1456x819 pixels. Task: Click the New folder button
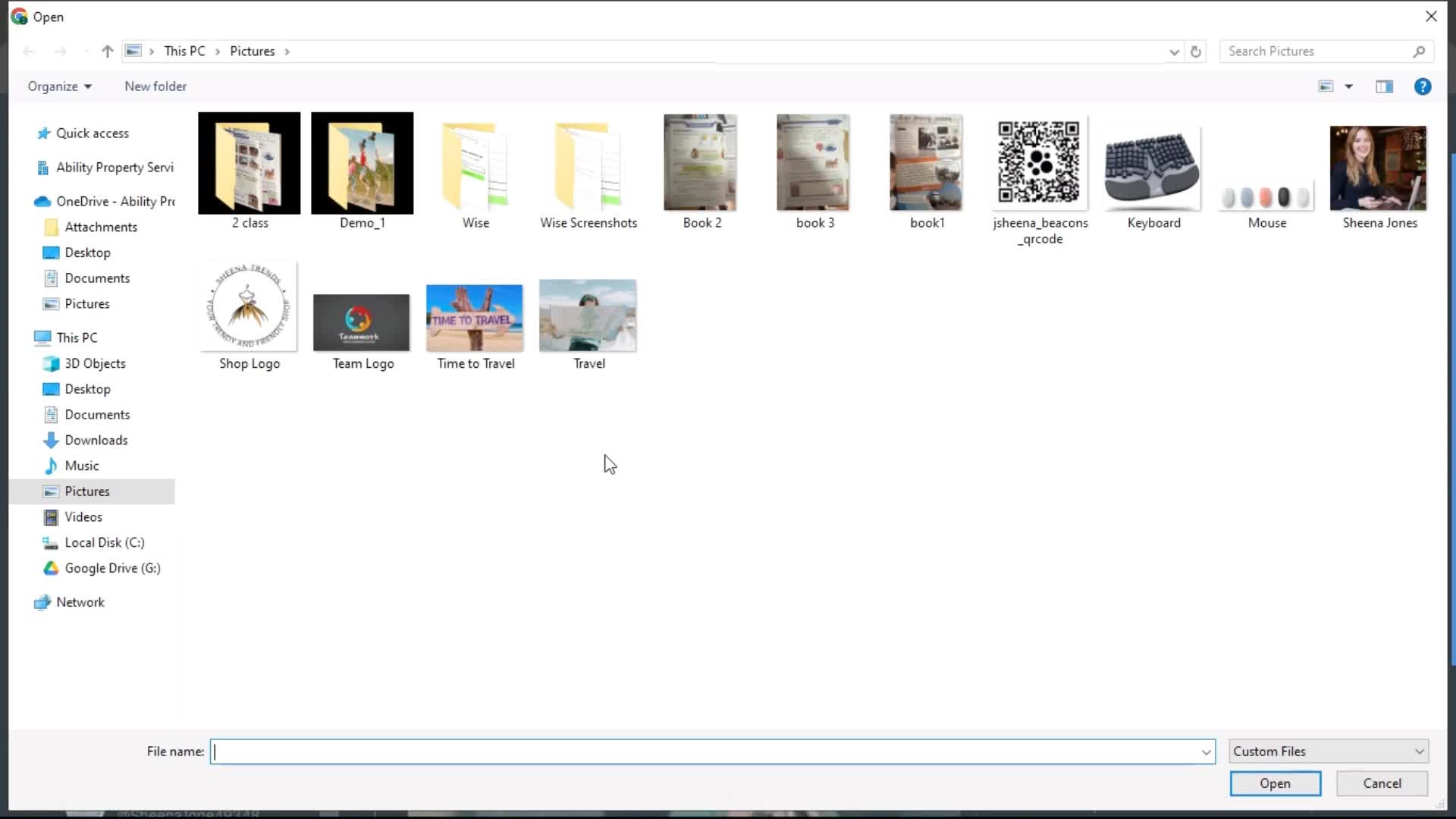click(155, 86)
